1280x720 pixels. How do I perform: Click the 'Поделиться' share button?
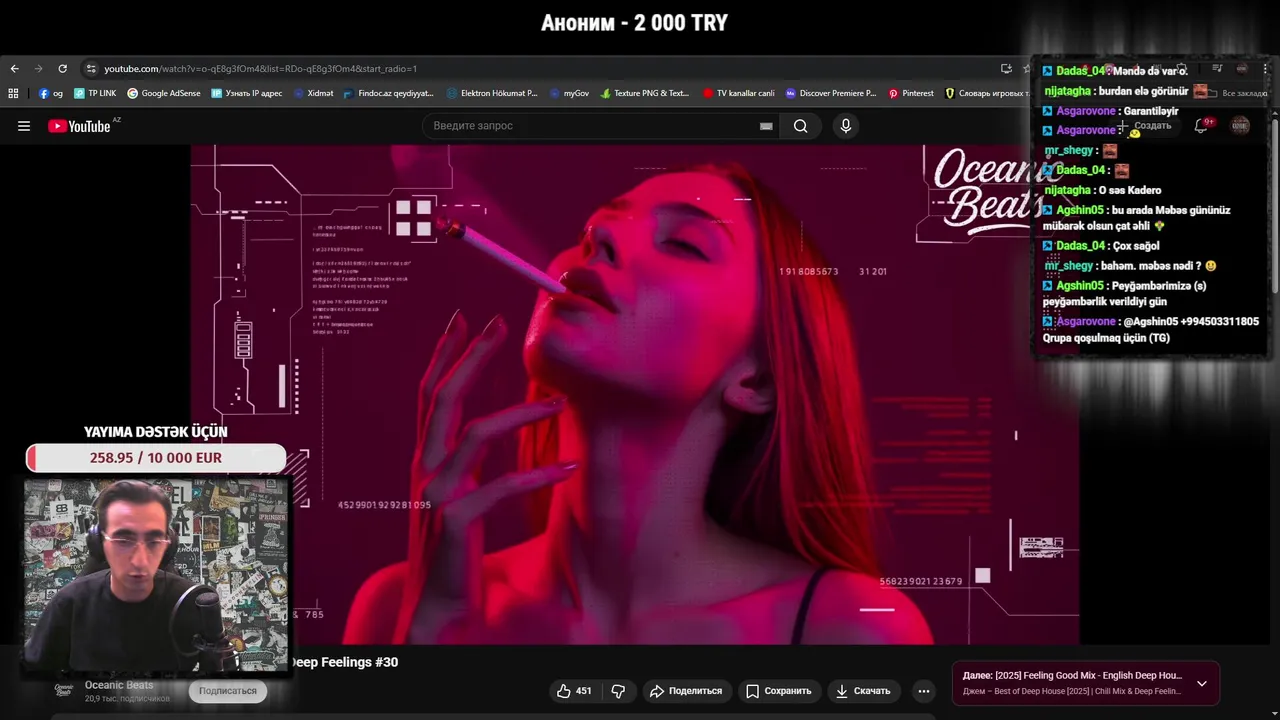pyautogui.click(x=686, y=691)
